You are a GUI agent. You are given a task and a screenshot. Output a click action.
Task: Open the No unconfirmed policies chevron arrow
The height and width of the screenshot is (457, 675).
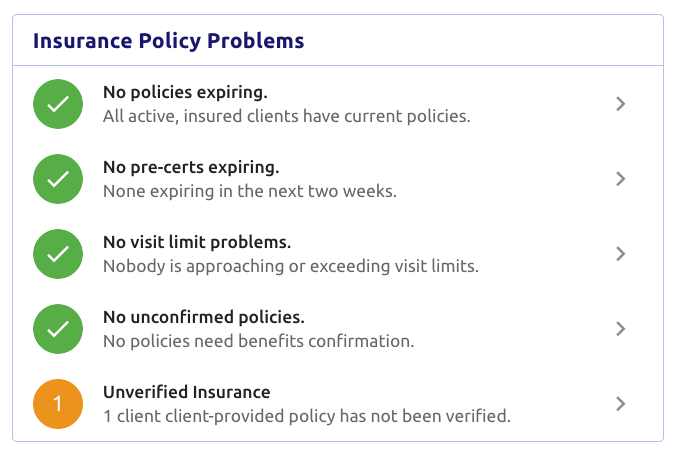(x=620, y=329)
